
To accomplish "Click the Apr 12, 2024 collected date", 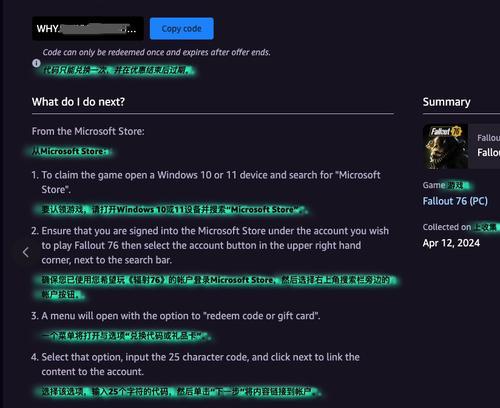I will [451, 243].
